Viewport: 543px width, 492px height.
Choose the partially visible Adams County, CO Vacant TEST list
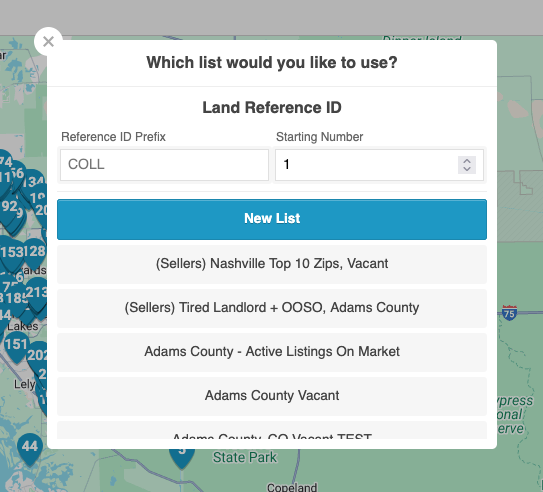[272, 430]
